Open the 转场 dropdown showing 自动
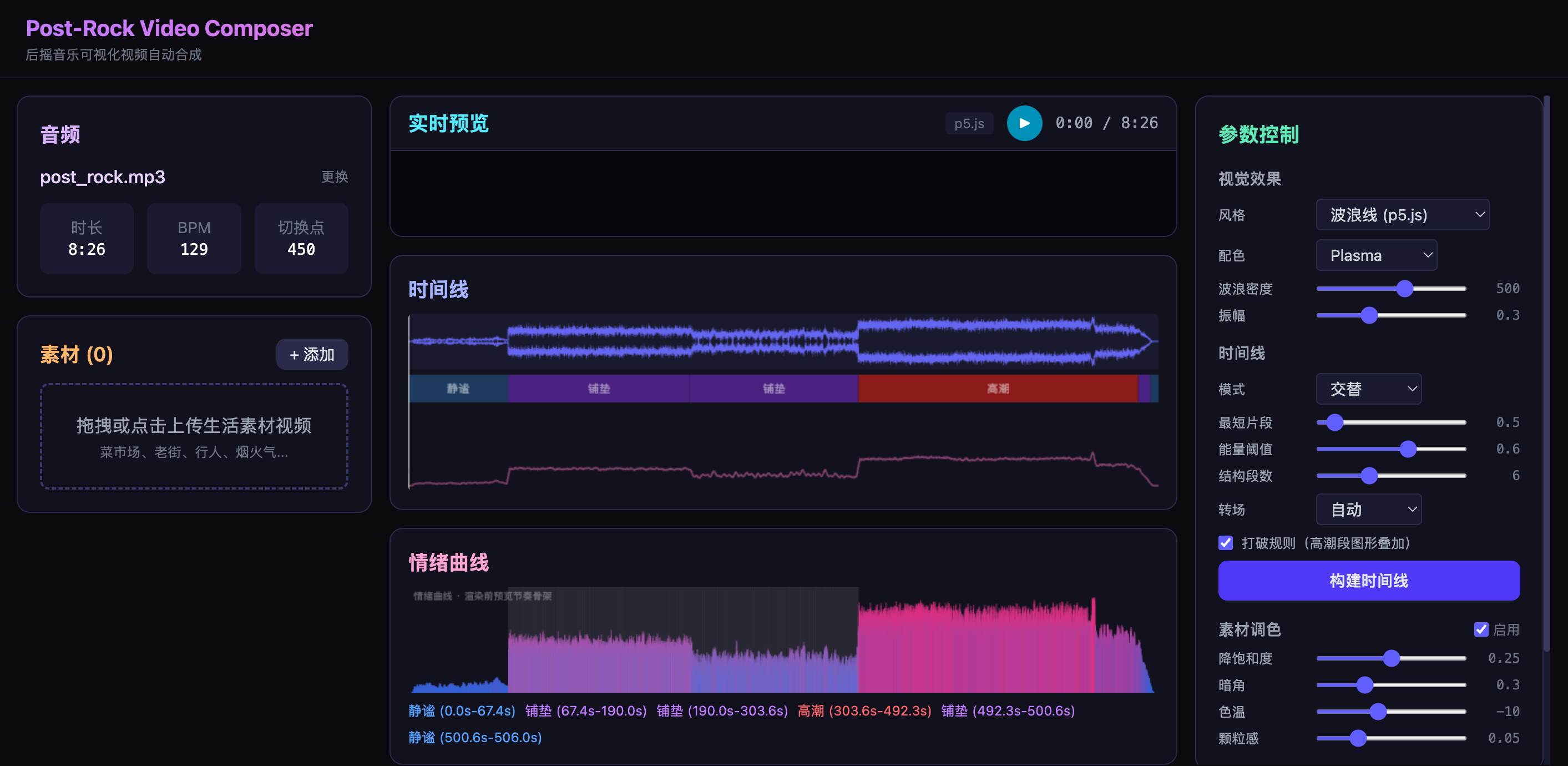1568x766 pixels. (x=1368, y=509)
